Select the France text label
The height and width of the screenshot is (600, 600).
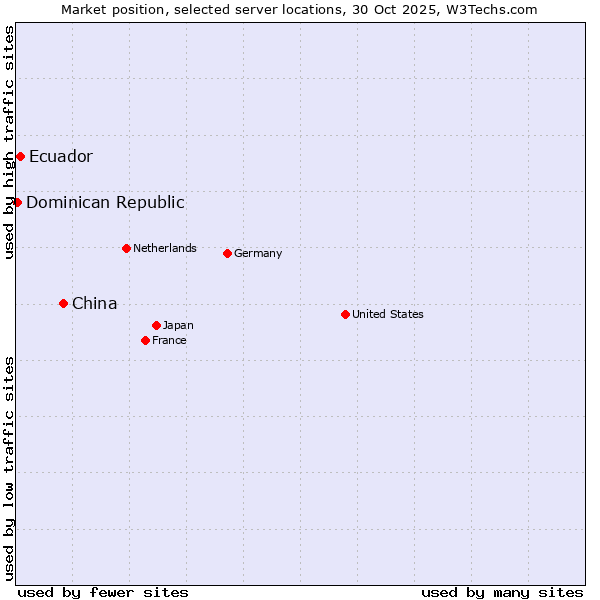(x=169, y=340)
